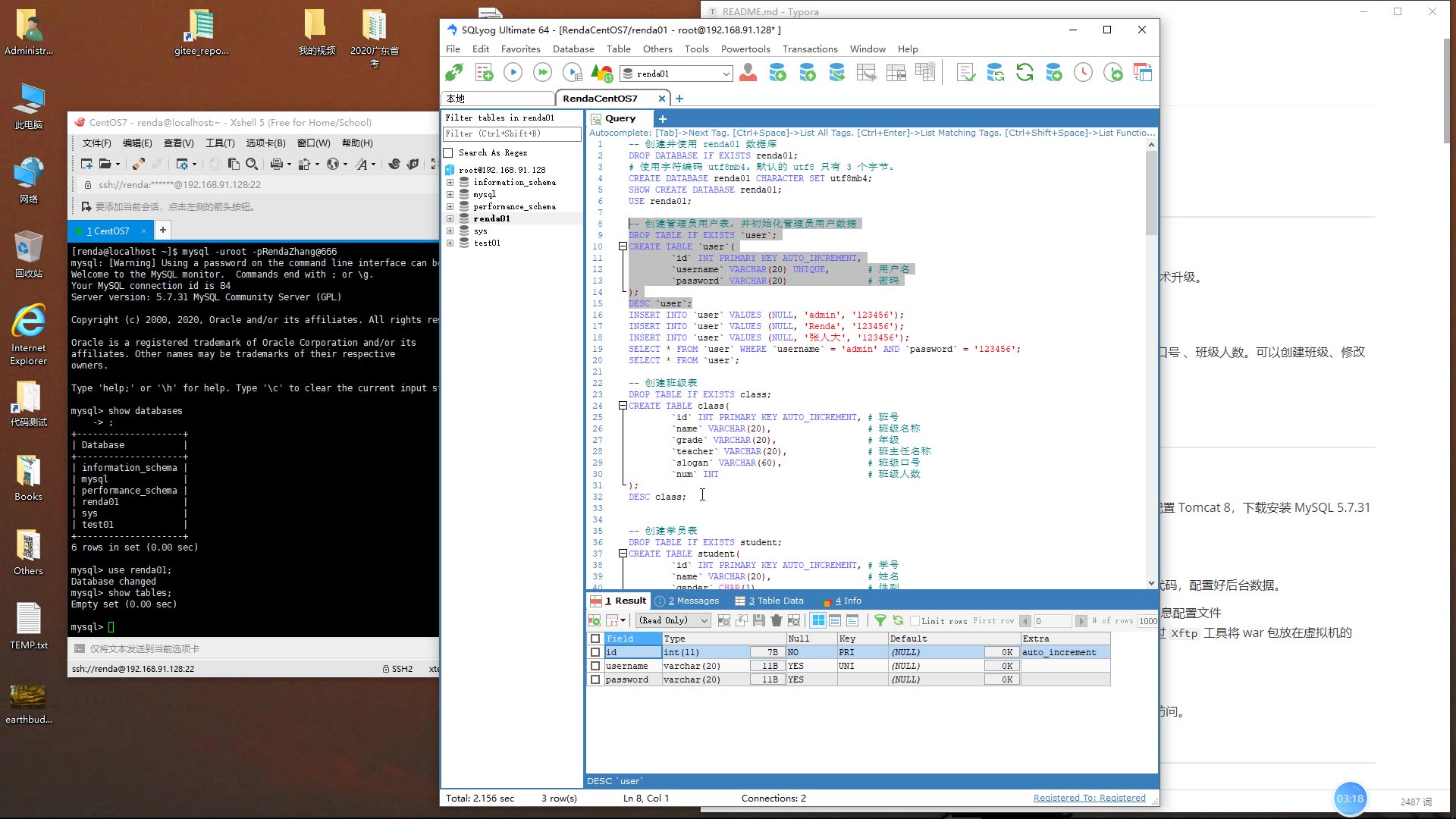This screenshot has width=1456, height=819.
Task: Expand the mysql database tree item
Action: [450, 194]
